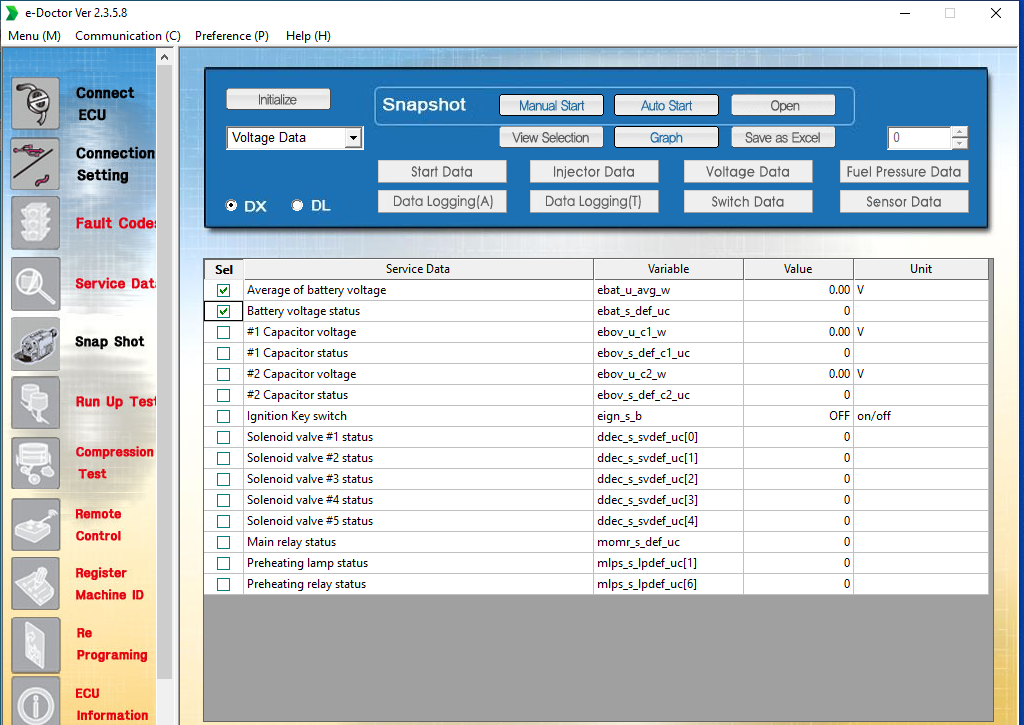Click the e-Doctor app logo icon
The image size is (1024, 725).
point(12,13)
